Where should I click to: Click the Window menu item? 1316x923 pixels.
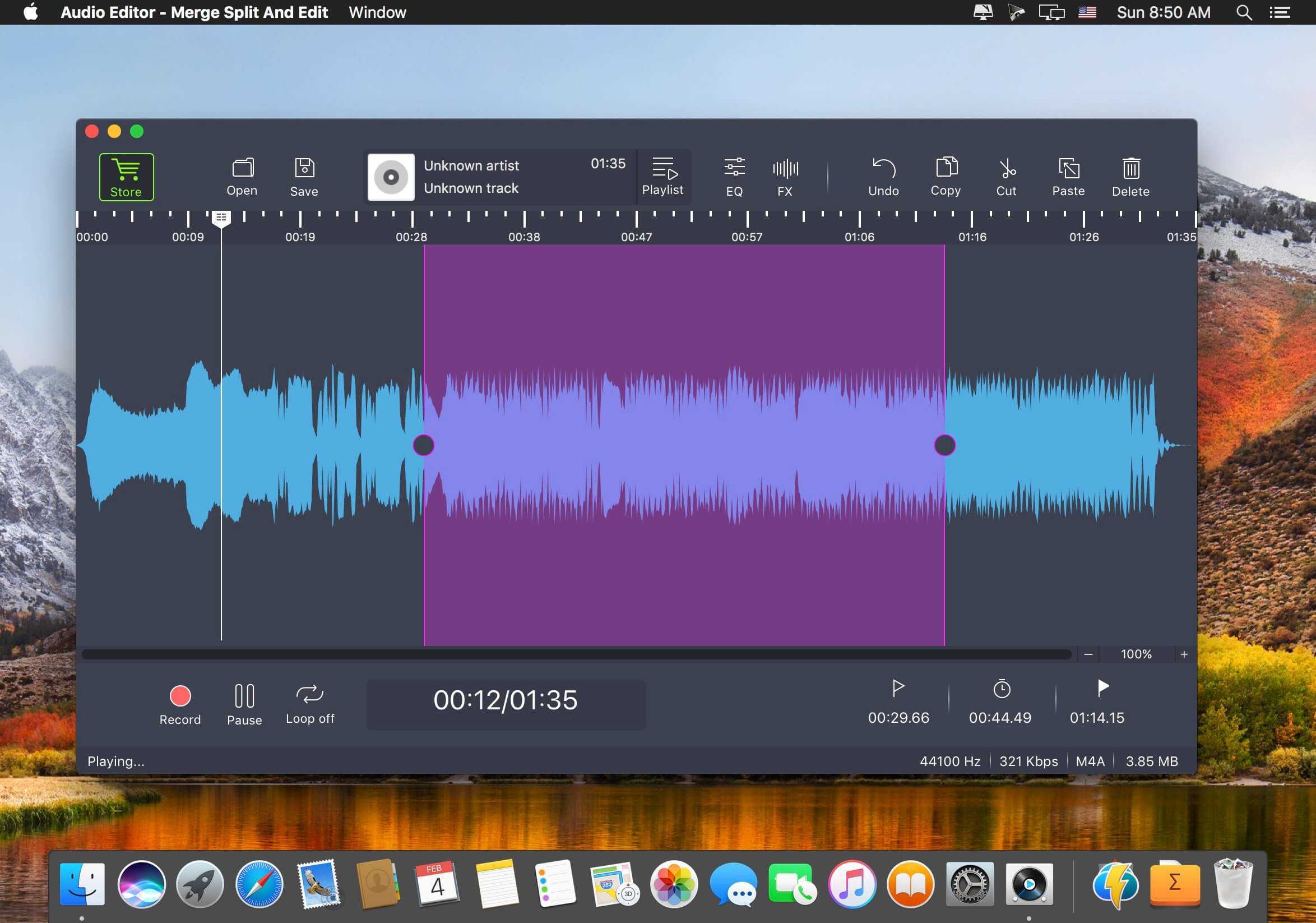[380, 13]
